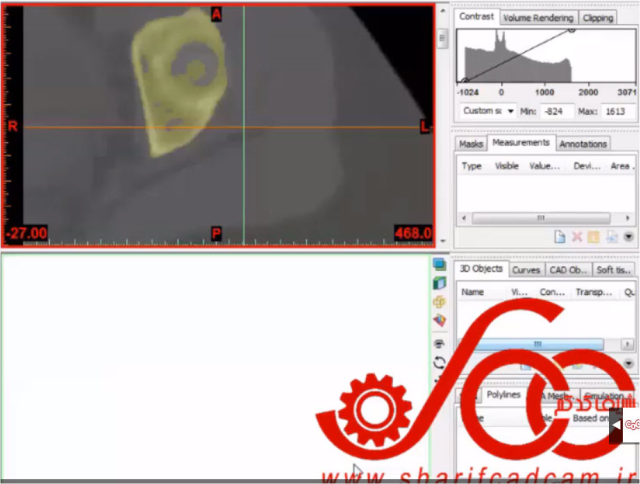Switch to the Contrast tab
The height and width of the screenshot is (484, 640).
click(476, 17)
